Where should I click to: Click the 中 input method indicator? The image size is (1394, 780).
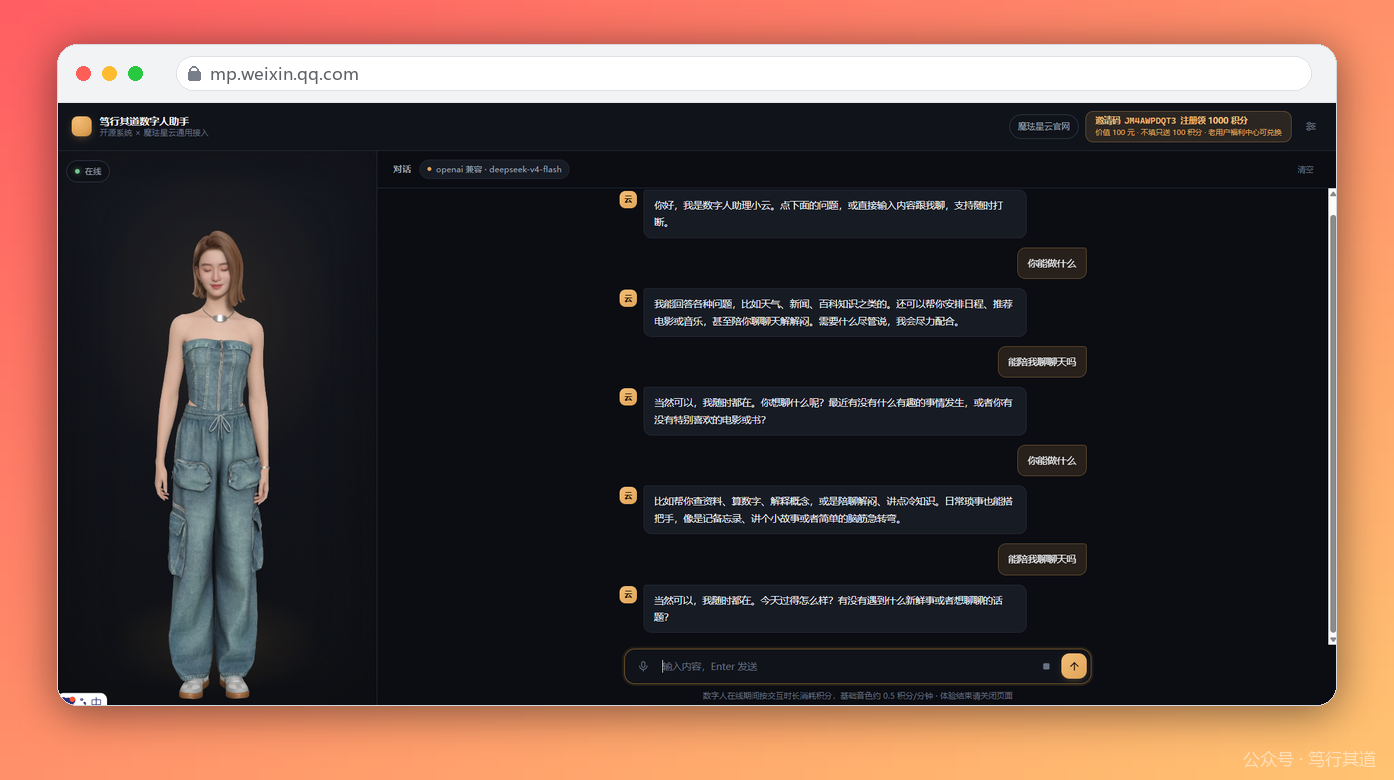tap(97, 702)
